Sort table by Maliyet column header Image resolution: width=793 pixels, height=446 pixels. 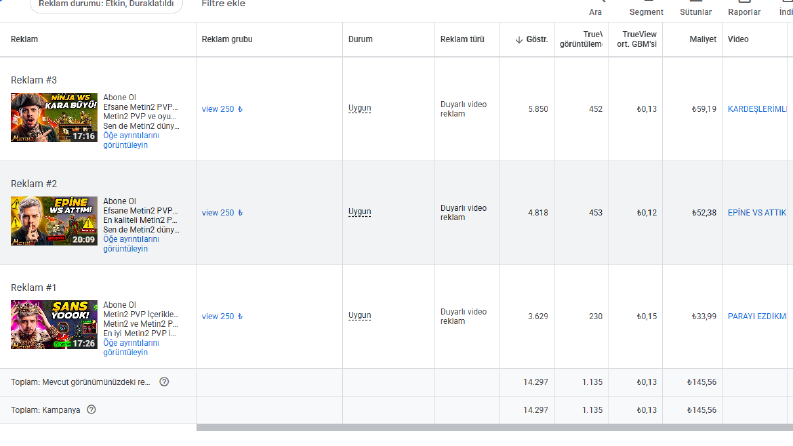tap(702, 39)
